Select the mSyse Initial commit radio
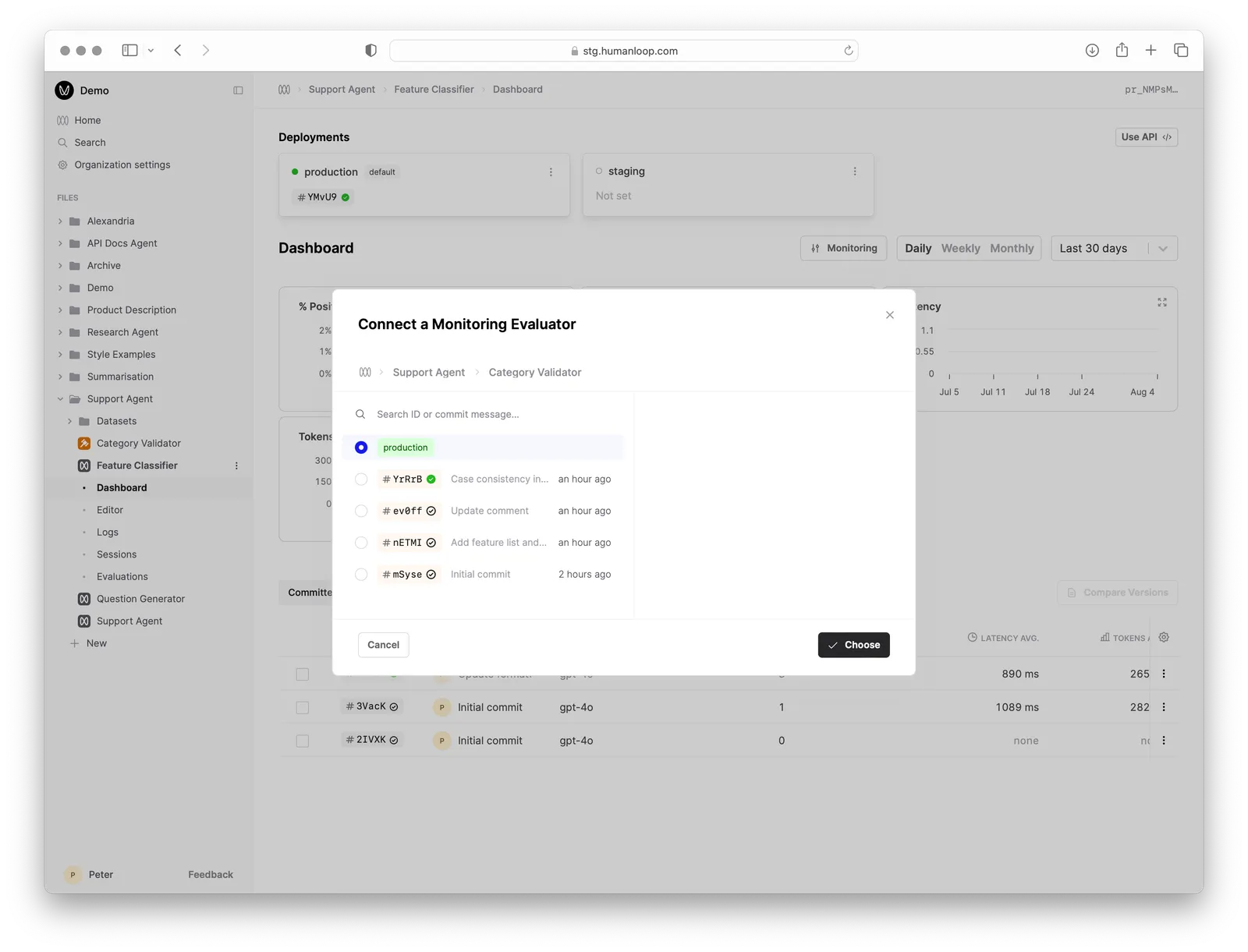This screenshot has width=1248, height=952. (361, 575)
